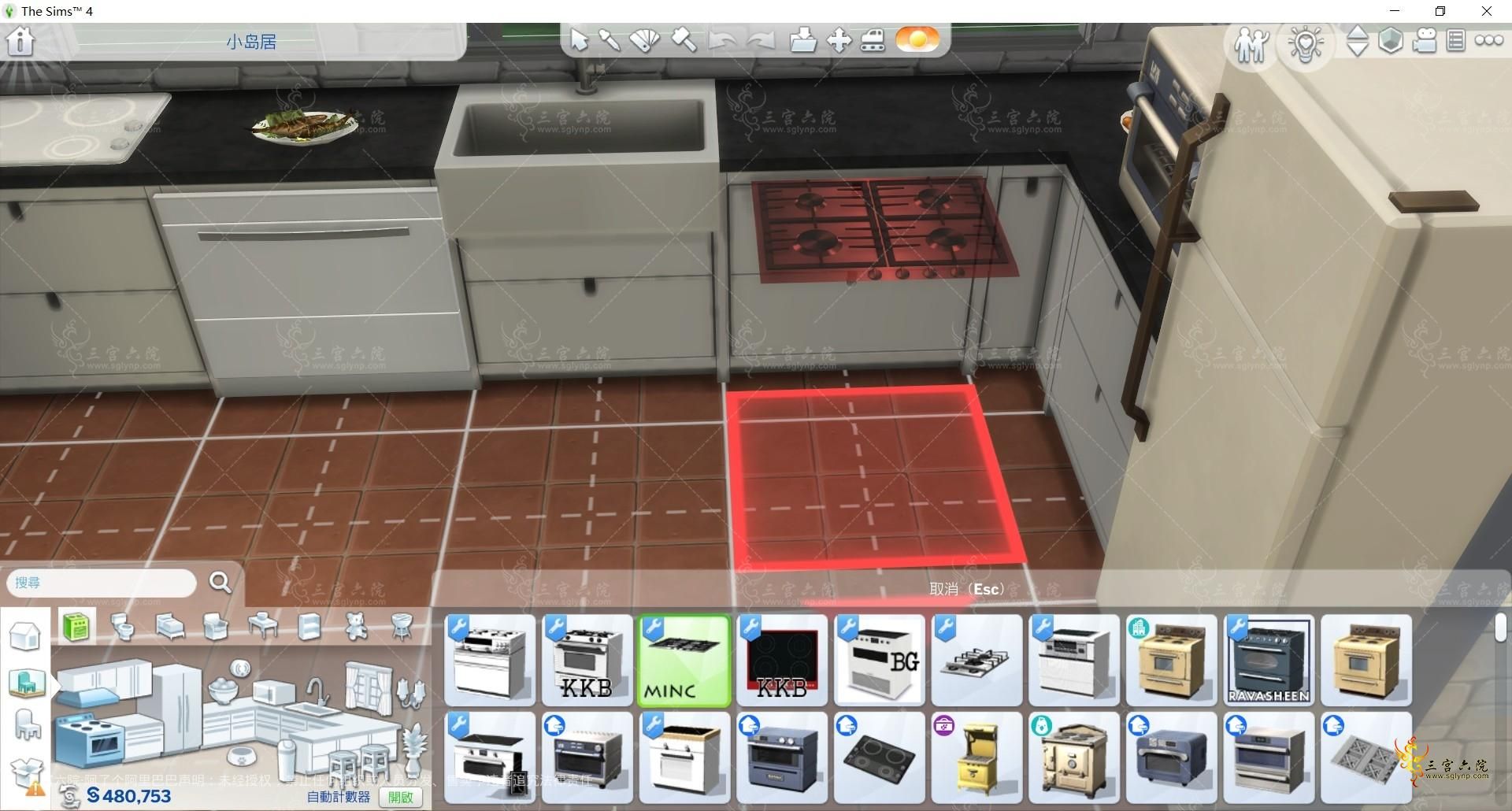Viewport: 1512px width, 811px height.
Task: Select the BG white stove thumbnail
Action: (879, 661)
